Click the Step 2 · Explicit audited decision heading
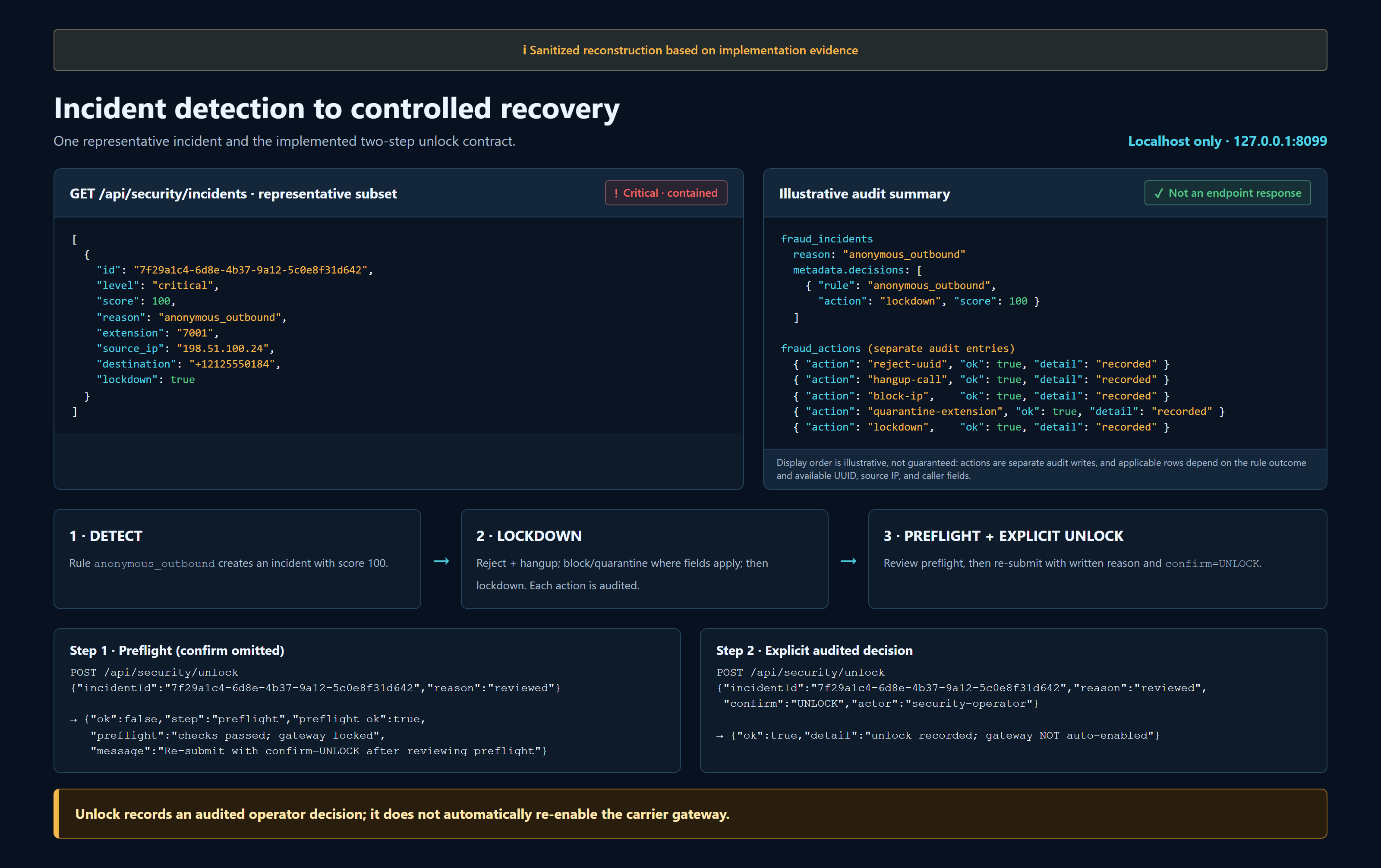This screenshot has width=1381, height=868. (814, 650)
